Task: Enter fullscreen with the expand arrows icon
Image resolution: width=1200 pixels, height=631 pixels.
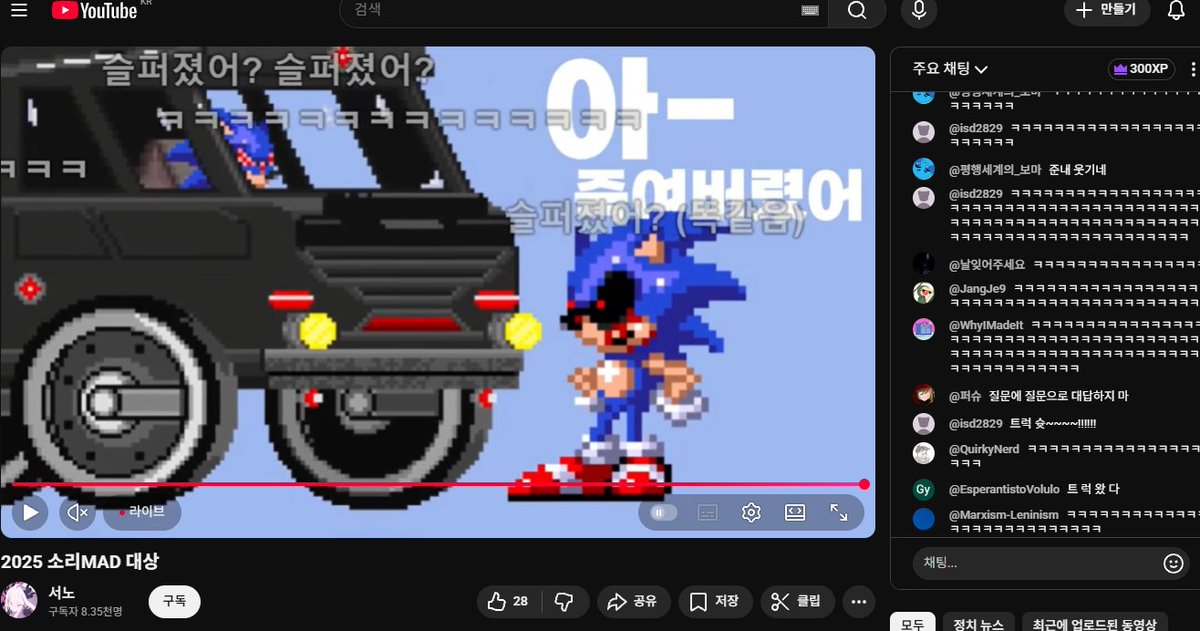Action: [x=840, y=512]
